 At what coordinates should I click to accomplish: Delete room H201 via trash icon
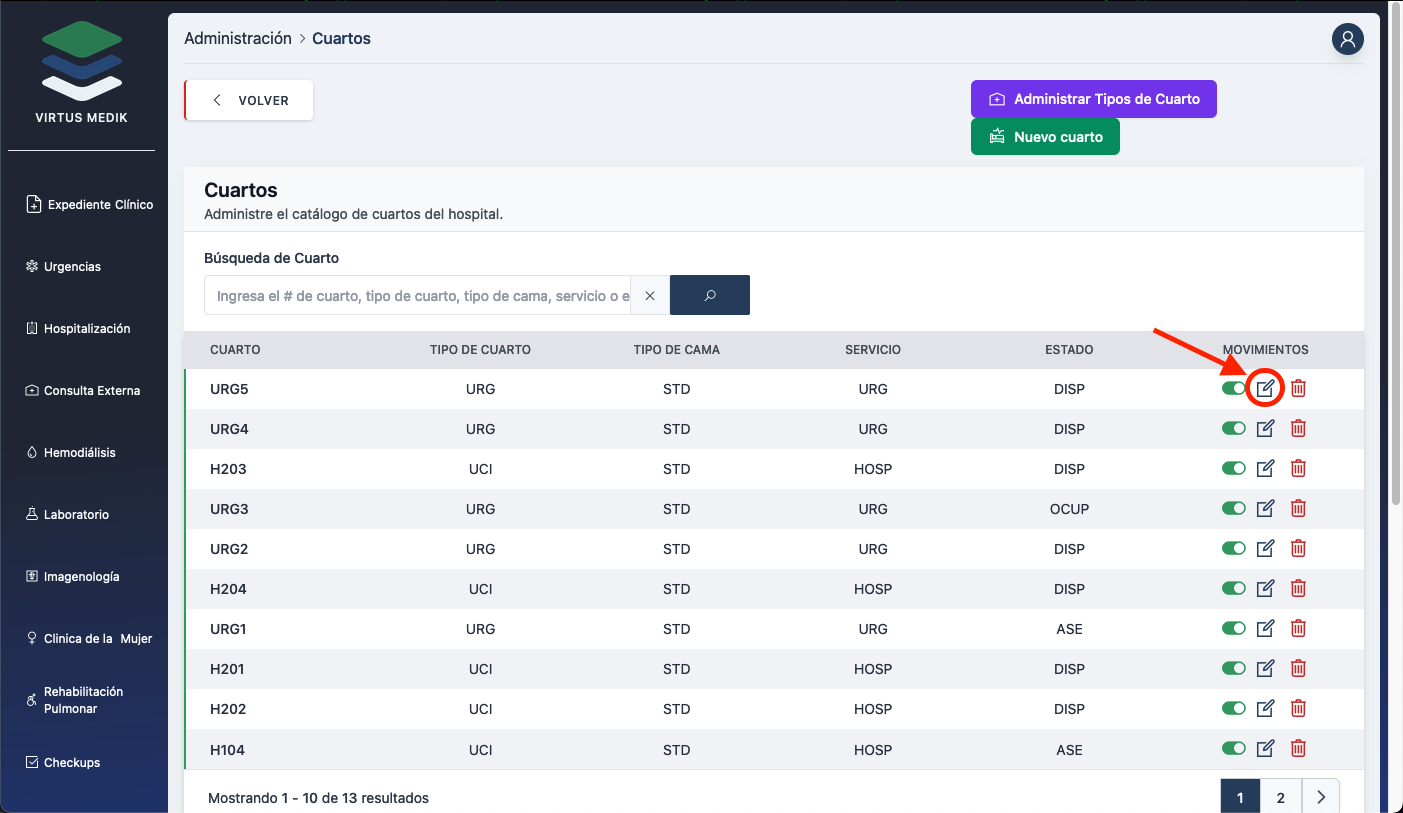(x=1298, y=669)
